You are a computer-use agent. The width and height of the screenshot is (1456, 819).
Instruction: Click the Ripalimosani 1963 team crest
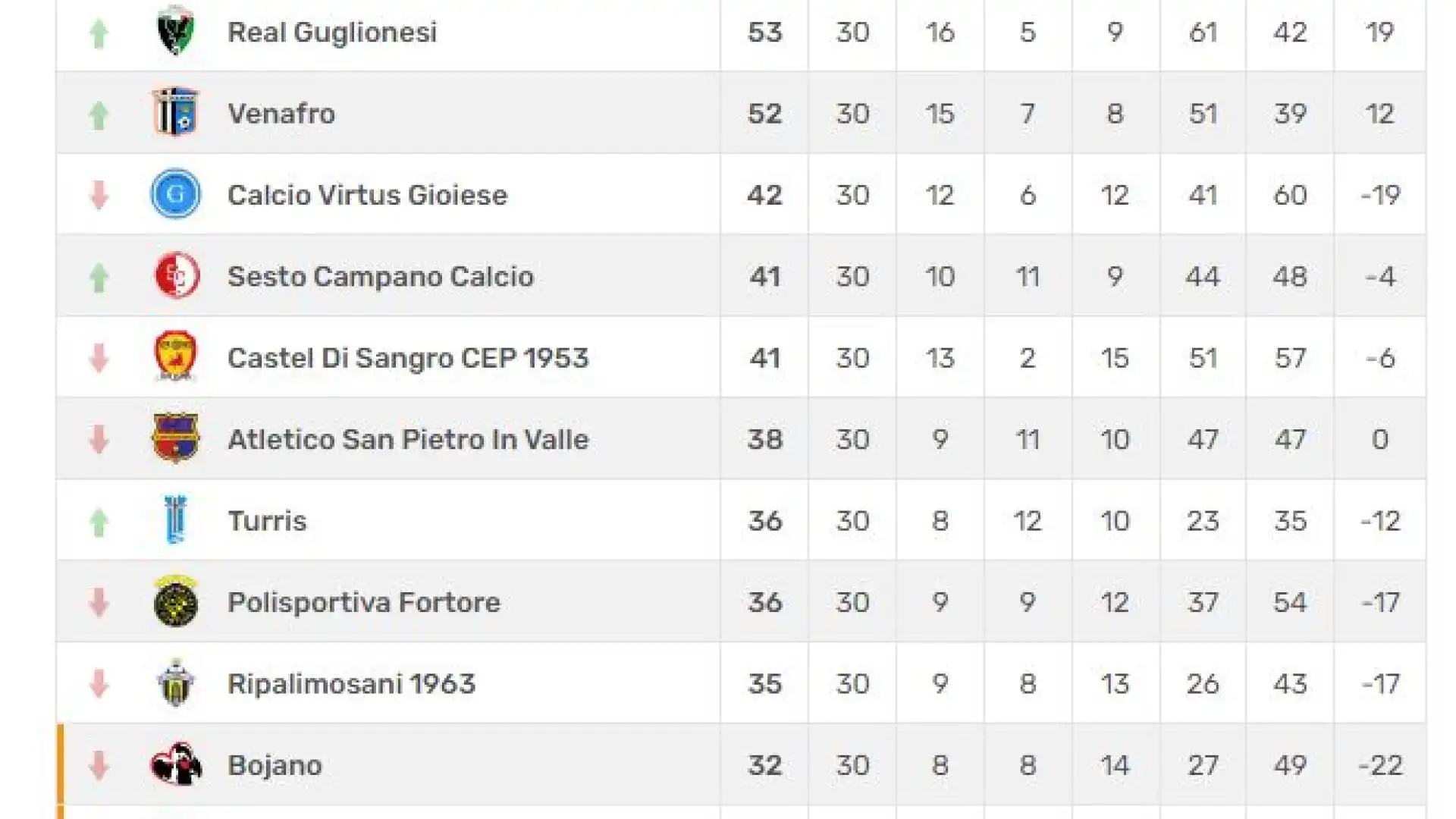tap(175, 682)
